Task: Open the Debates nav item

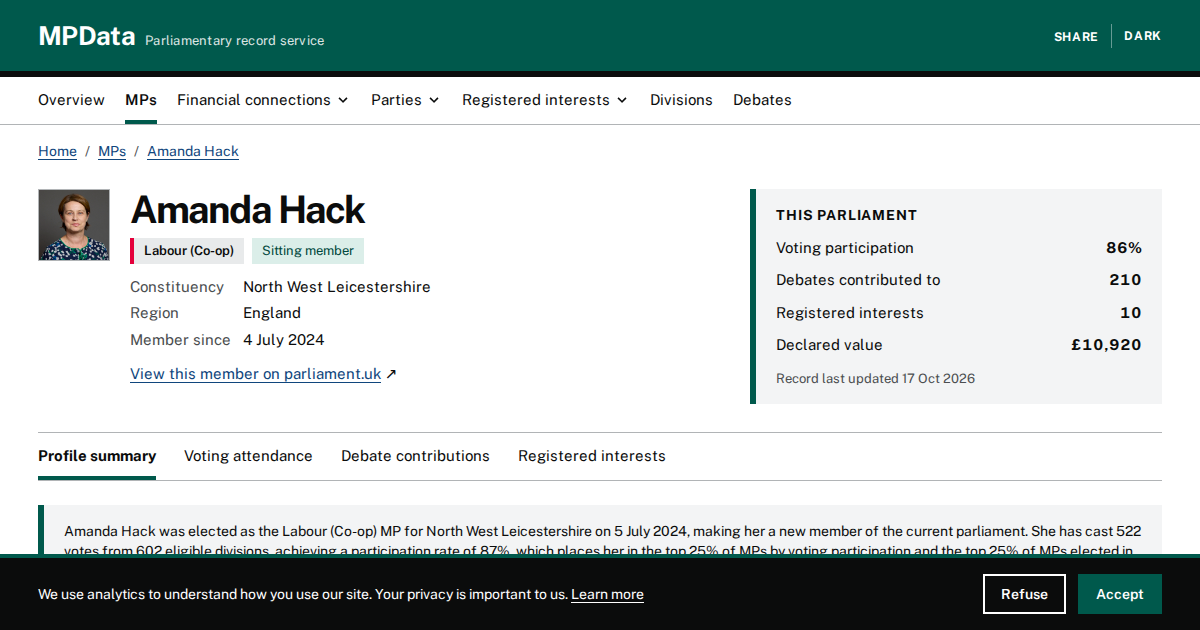Action: (x=762, y=100)
